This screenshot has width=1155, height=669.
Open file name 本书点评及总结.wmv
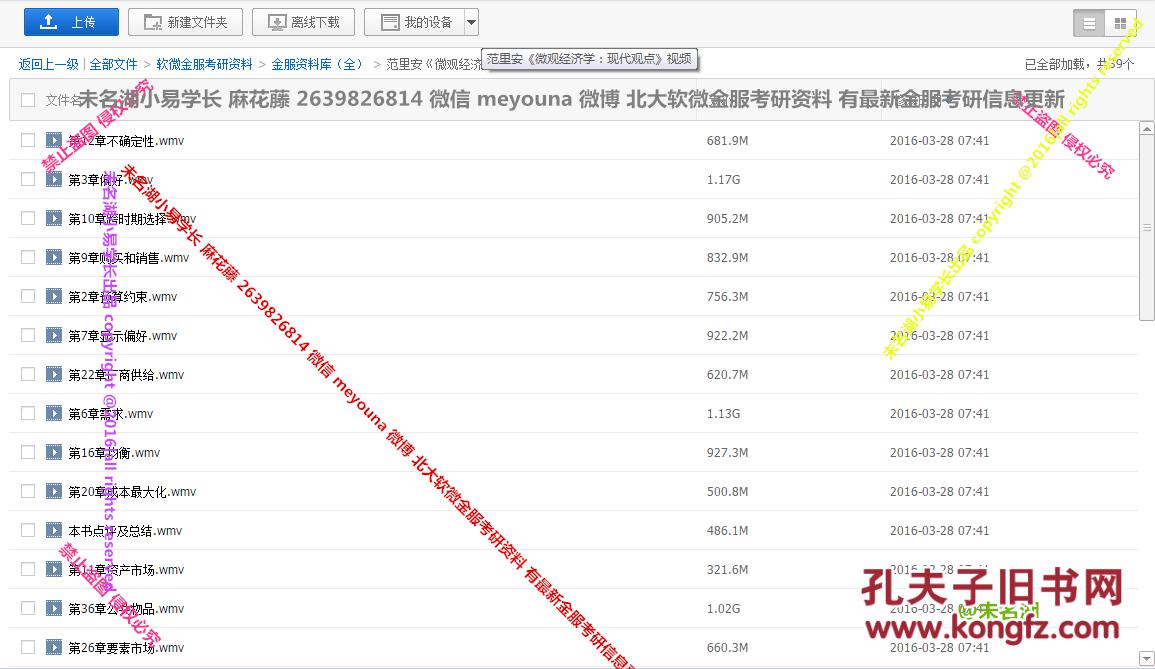coord(125,531)
